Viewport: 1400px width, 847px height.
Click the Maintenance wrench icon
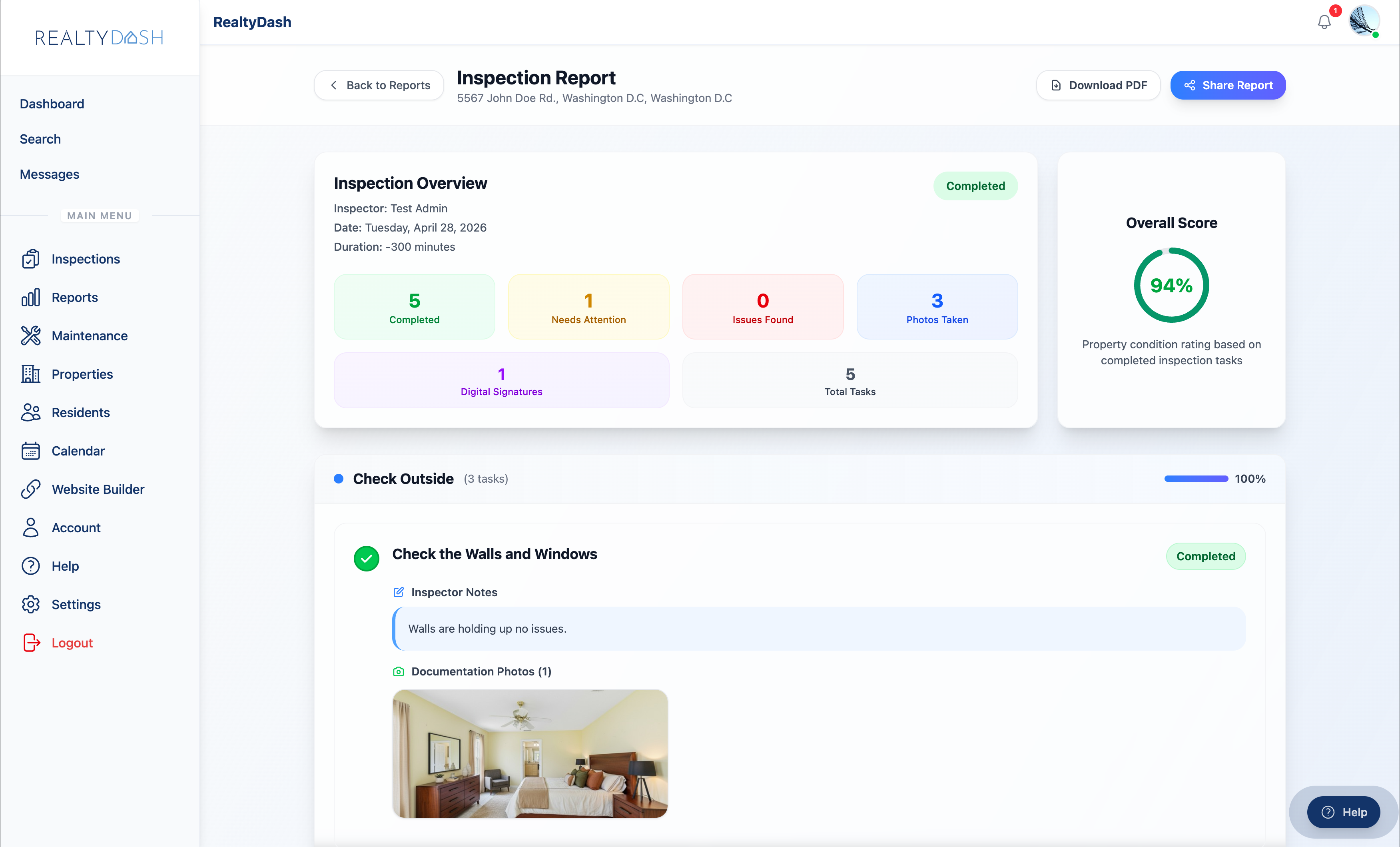31,336
